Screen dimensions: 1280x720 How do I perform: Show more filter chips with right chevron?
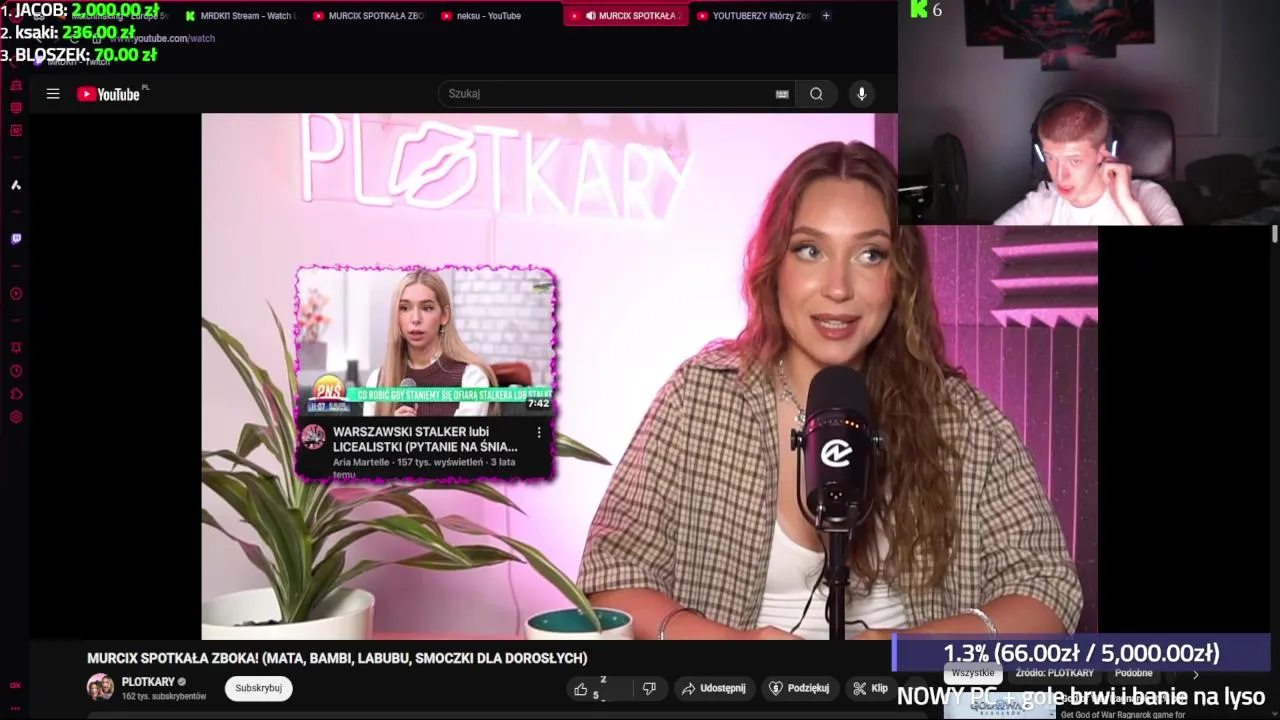1195,674
